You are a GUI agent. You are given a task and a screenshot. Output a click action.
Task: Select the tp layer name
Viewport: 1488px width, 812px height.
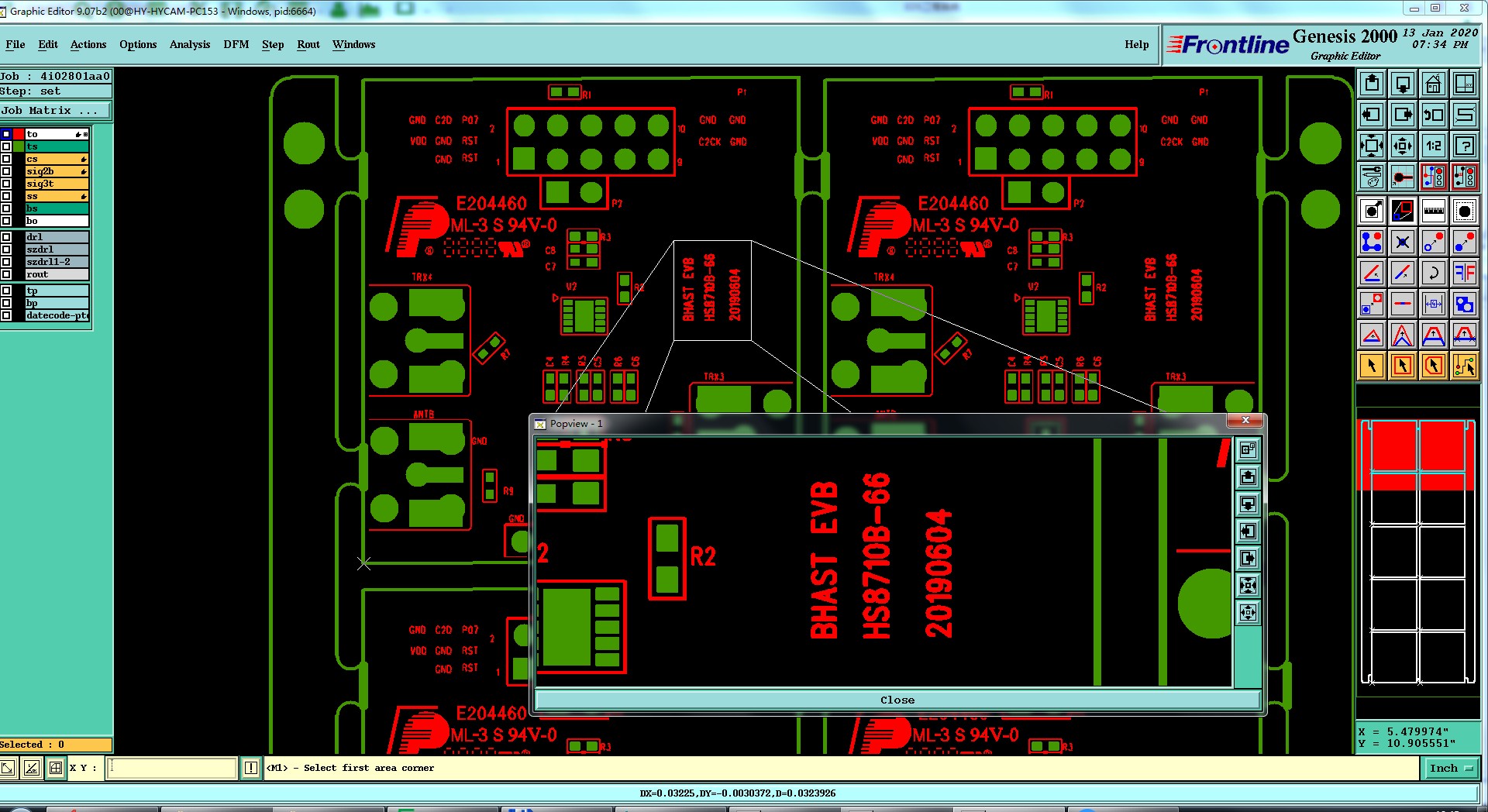click(57, 291)
